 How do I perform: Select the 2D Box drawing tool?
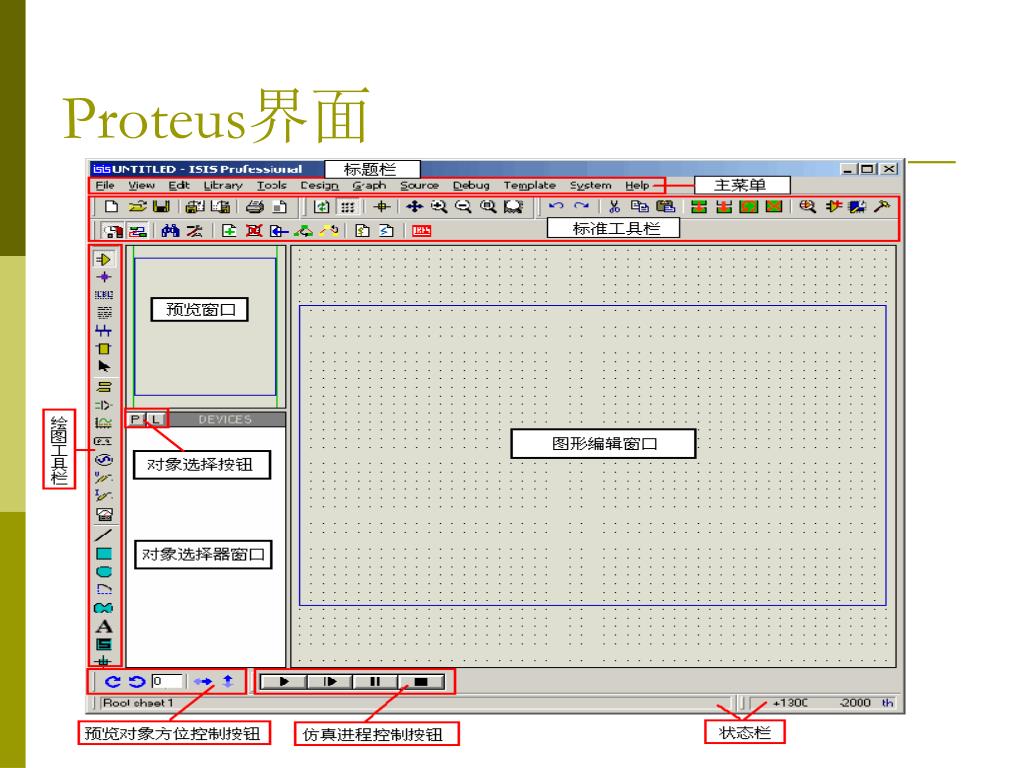click(x=104, y=554)
